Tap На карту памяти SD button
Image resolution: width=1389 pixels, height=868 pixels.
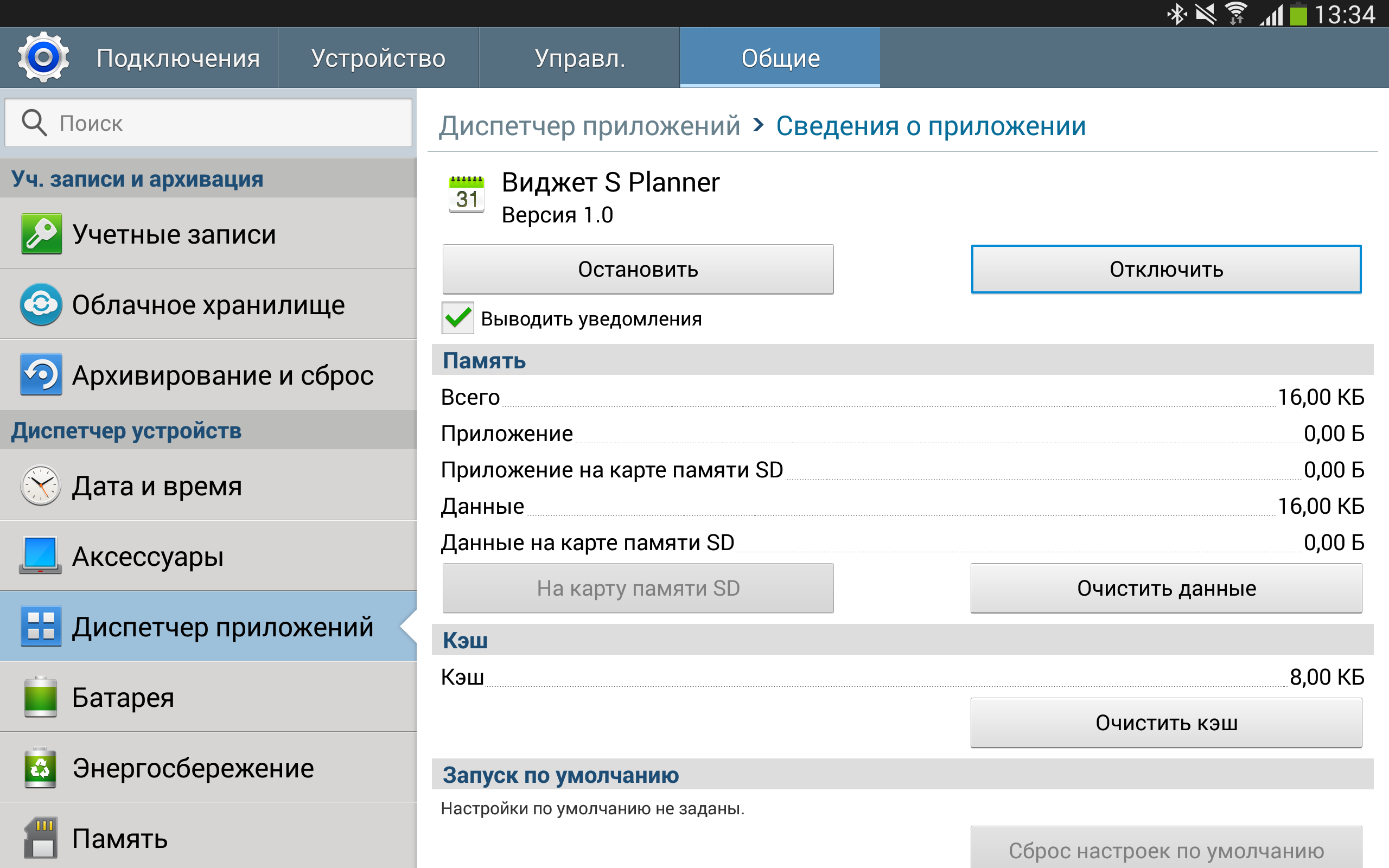638,588
